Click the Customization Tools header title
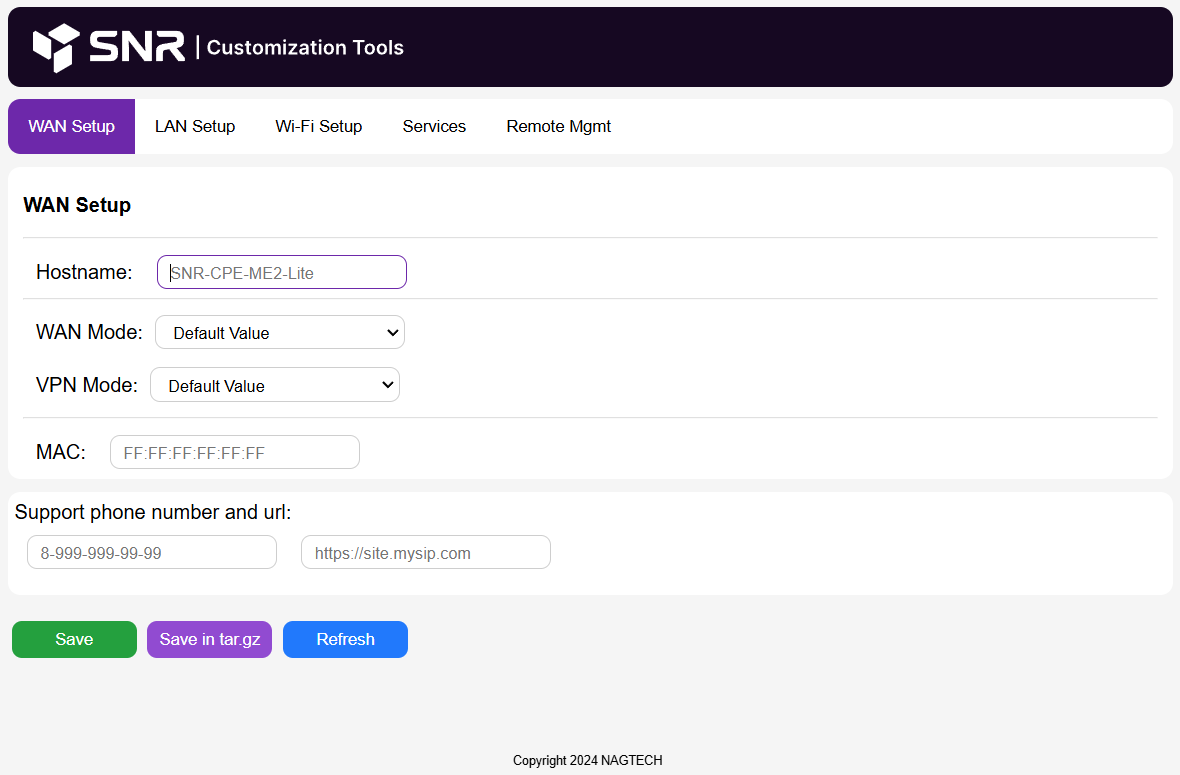The image size is (1180, 775). tap(305, 47)
